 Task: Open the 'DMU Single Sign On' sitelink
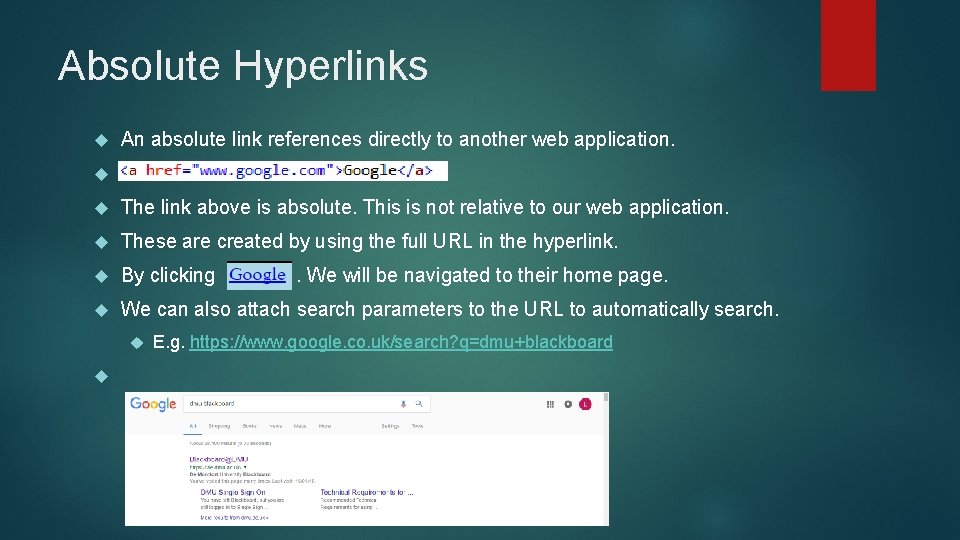tap(233, 492)
